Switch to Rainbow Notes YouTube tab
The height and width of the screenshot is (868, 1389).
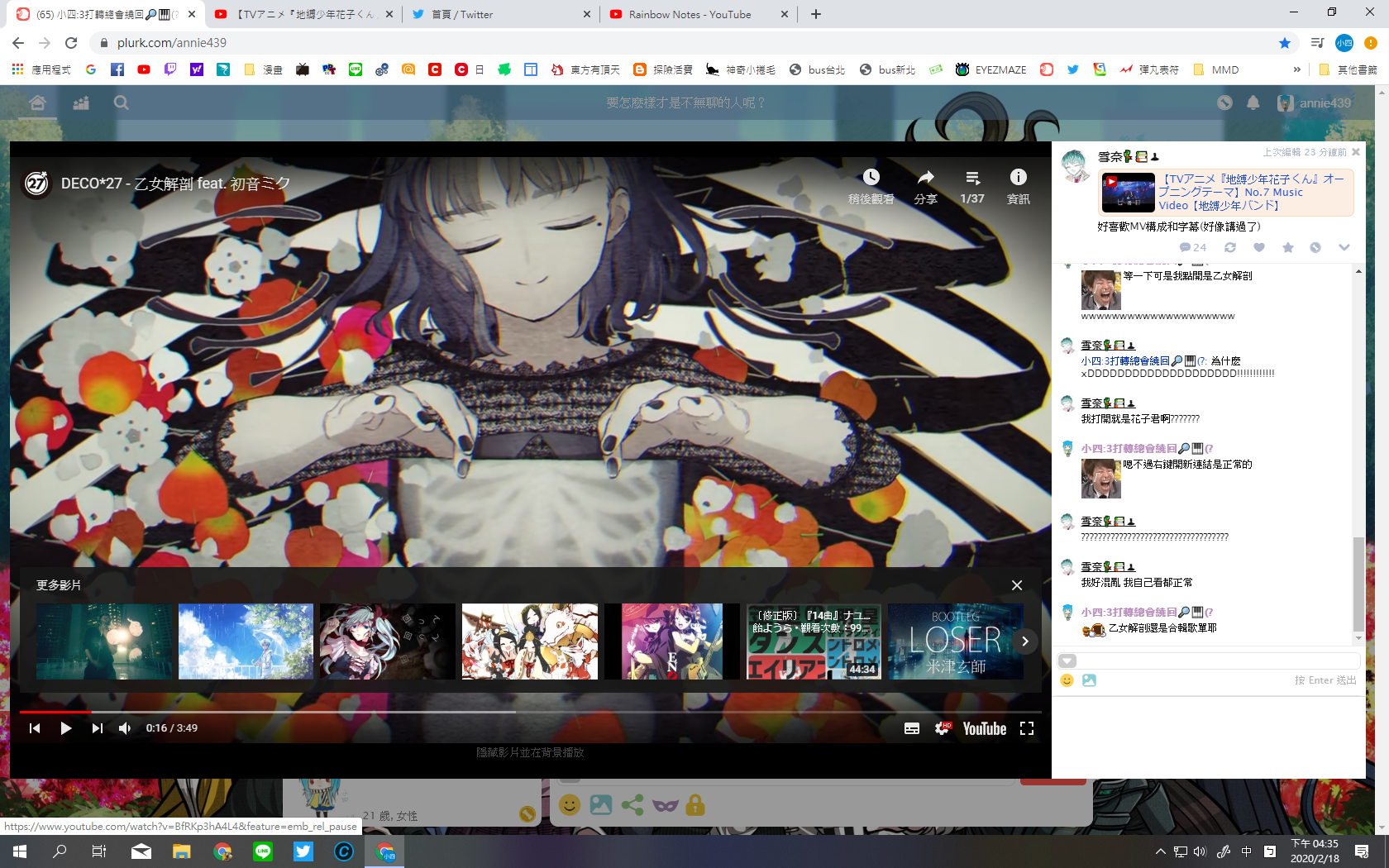(x=699, y=14)
